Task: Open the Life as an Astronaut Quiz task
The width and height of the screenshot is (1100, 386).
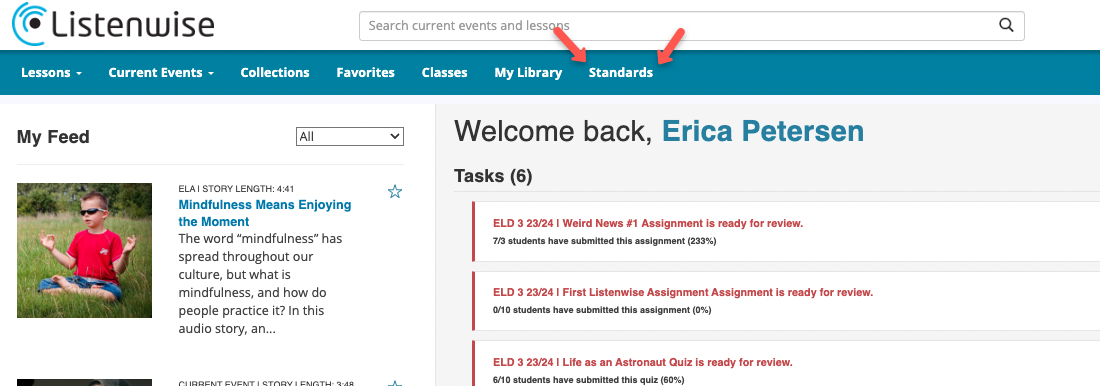Action: pos(643,362)
